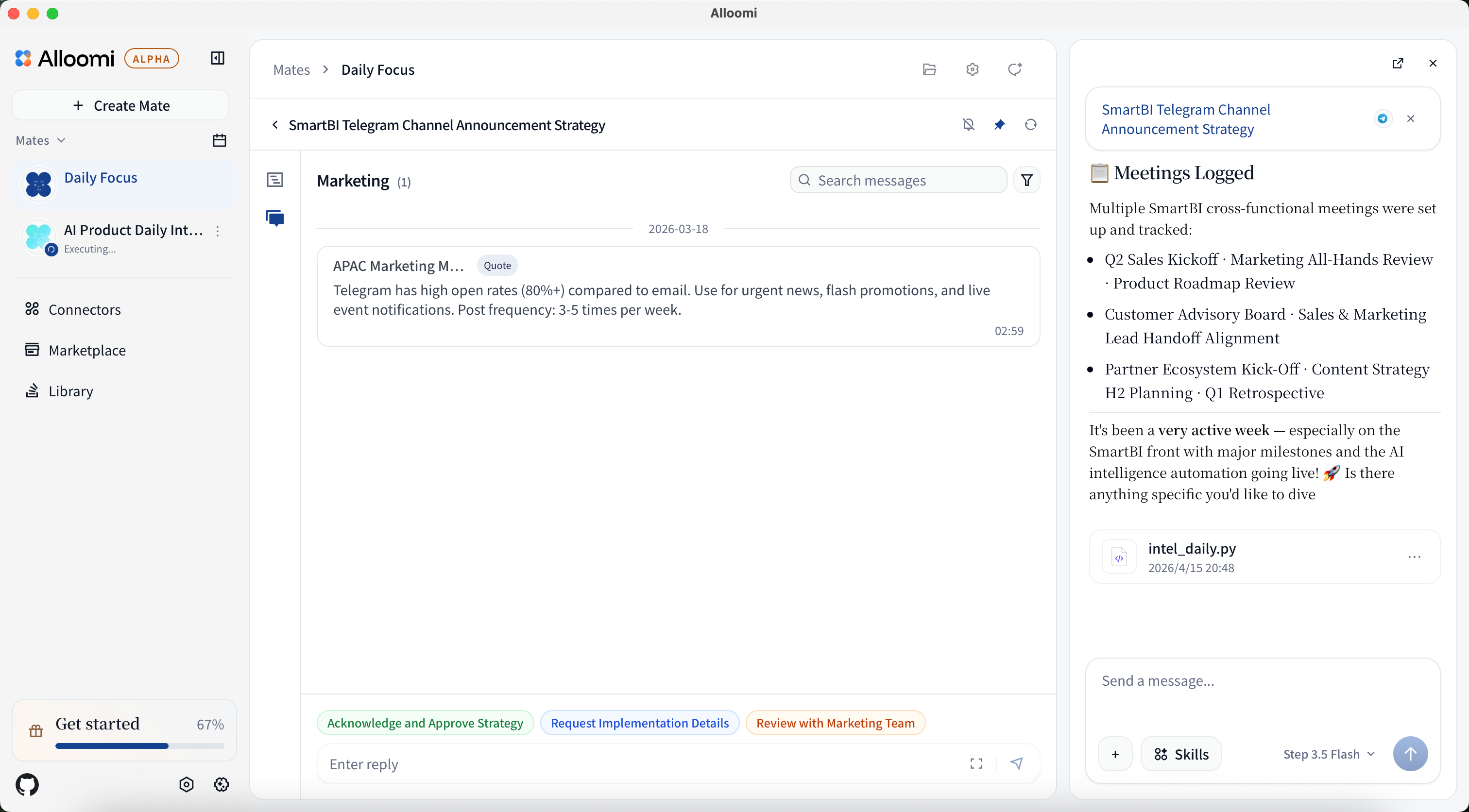Collapse the sidebar panel icon
Screen dimensions: 1469x812
(217, 58)
